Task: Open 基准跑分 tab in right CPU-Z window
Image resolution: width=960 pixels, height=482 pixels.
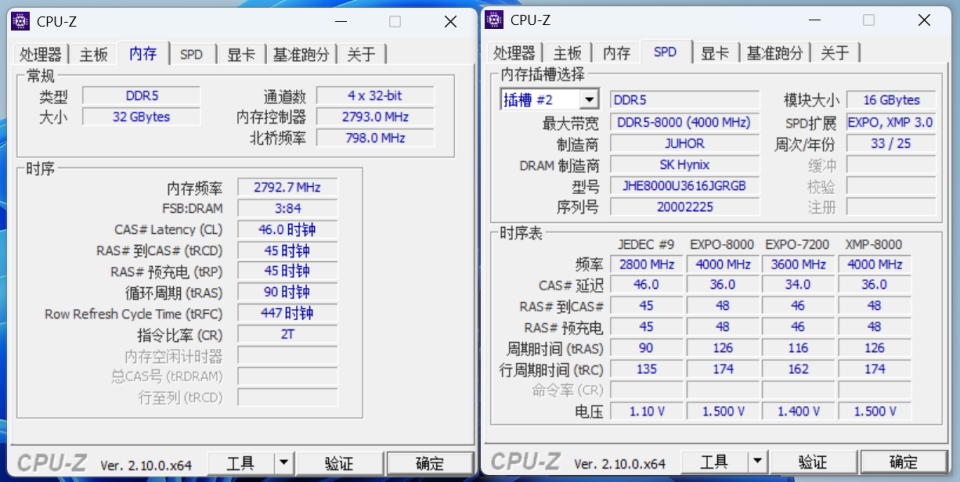Action: (775, 53)
